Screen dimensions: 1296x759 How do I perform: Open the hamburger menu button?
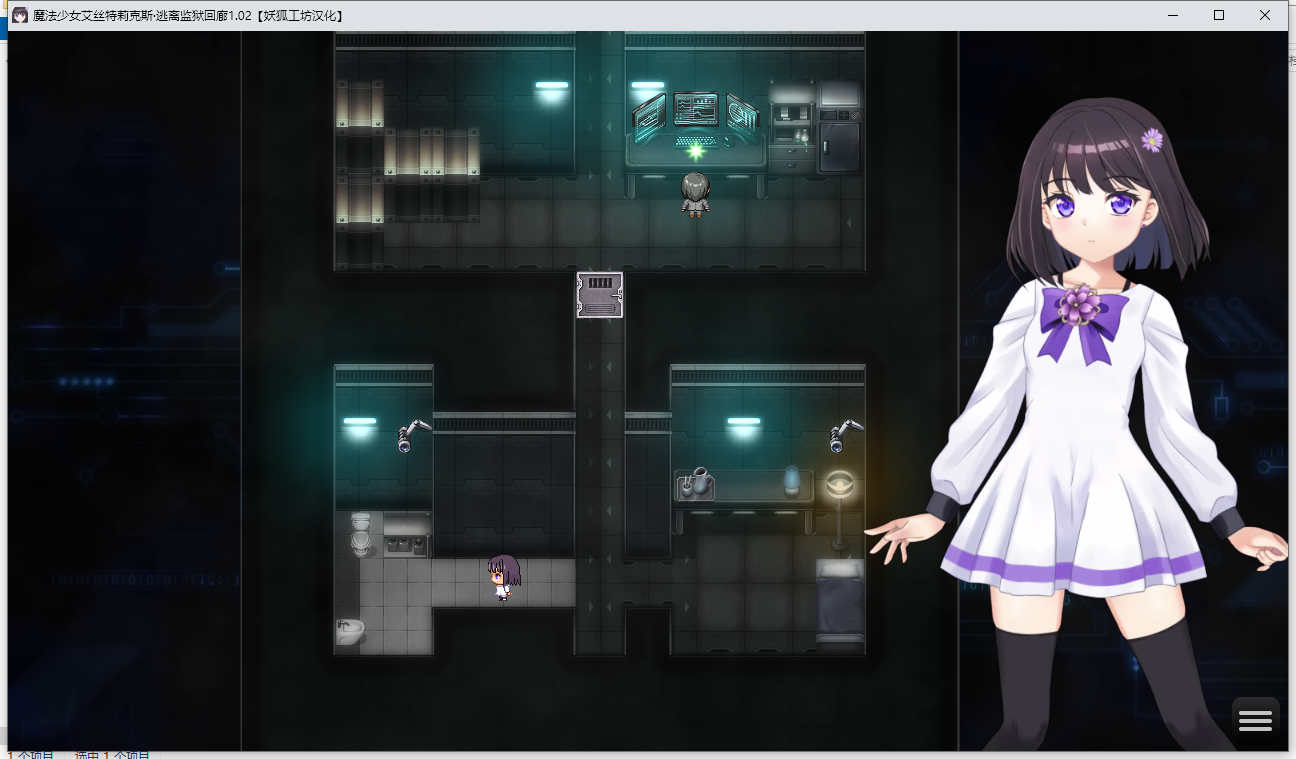1255,720
